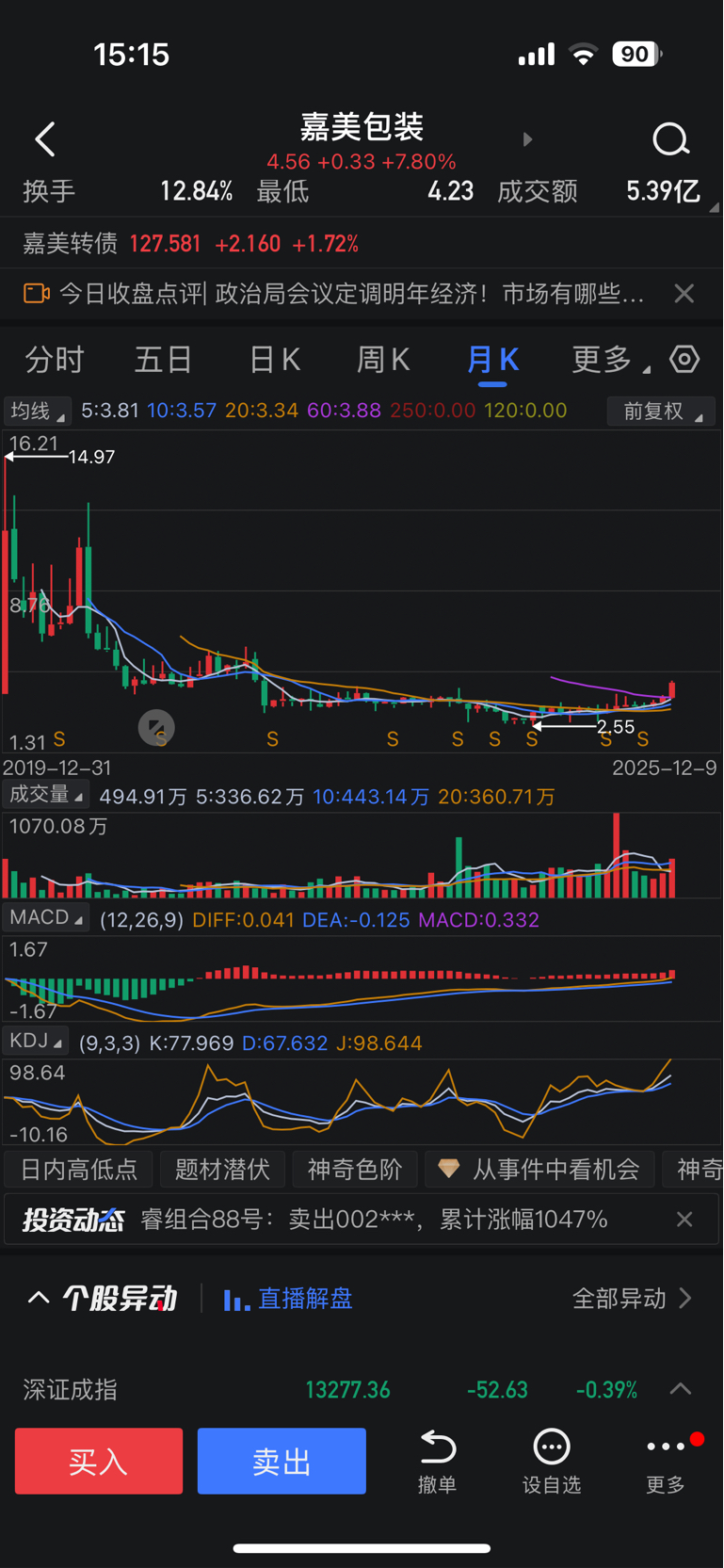The image size is (724, 1568).
Task: Open the 成交量 indicator dropdown
Action: (45, 795)
